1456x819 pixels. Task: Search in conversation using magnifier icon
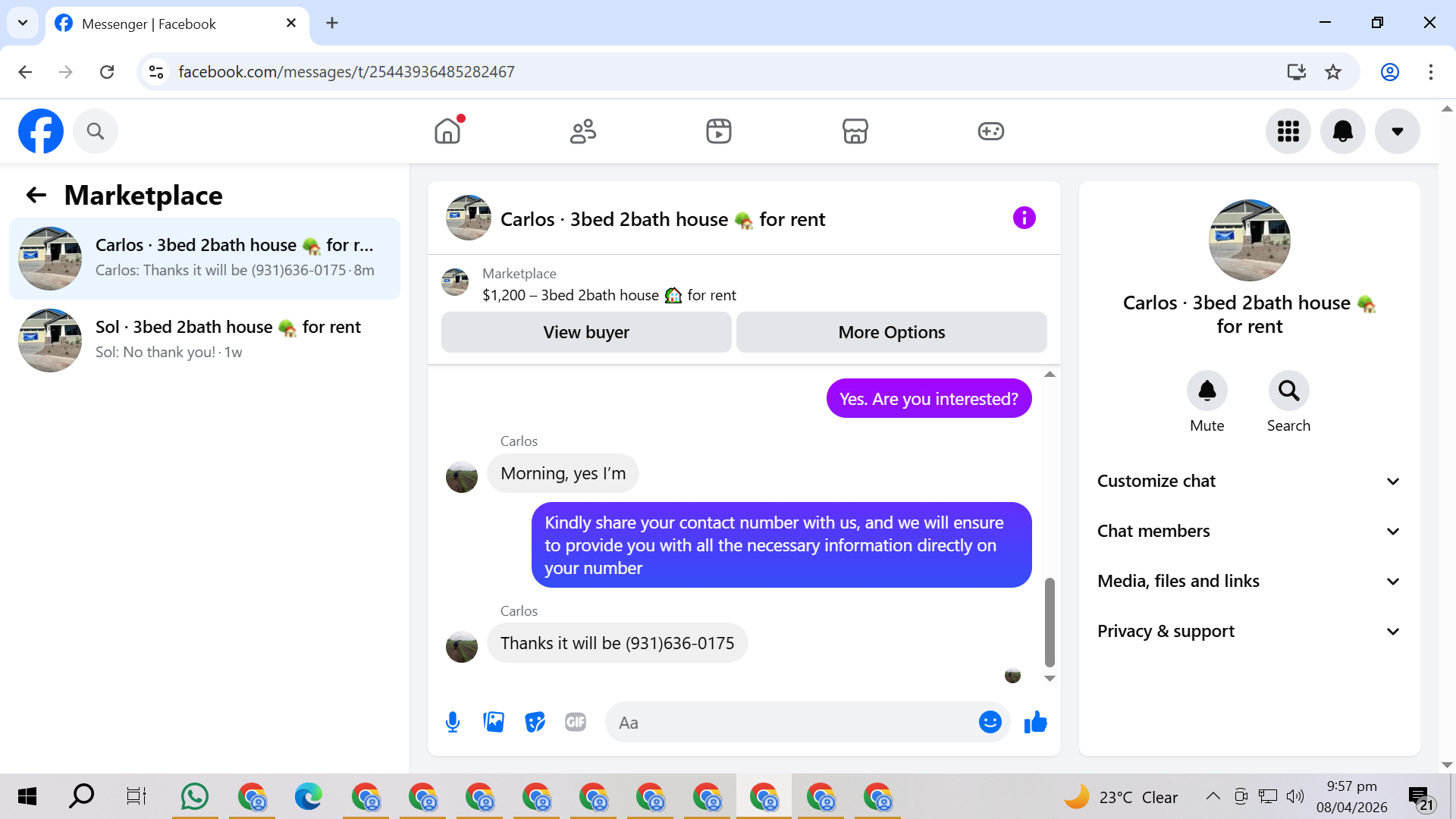1288,391
